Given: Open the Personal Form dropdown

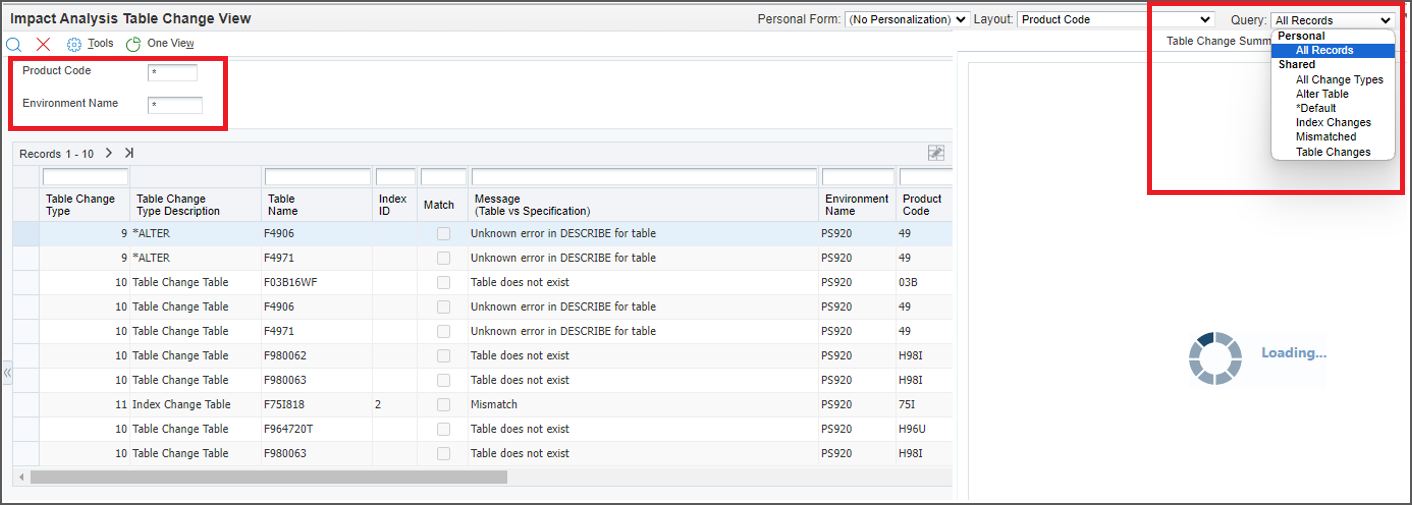Looking at the screenshot, I should (907, 19).
